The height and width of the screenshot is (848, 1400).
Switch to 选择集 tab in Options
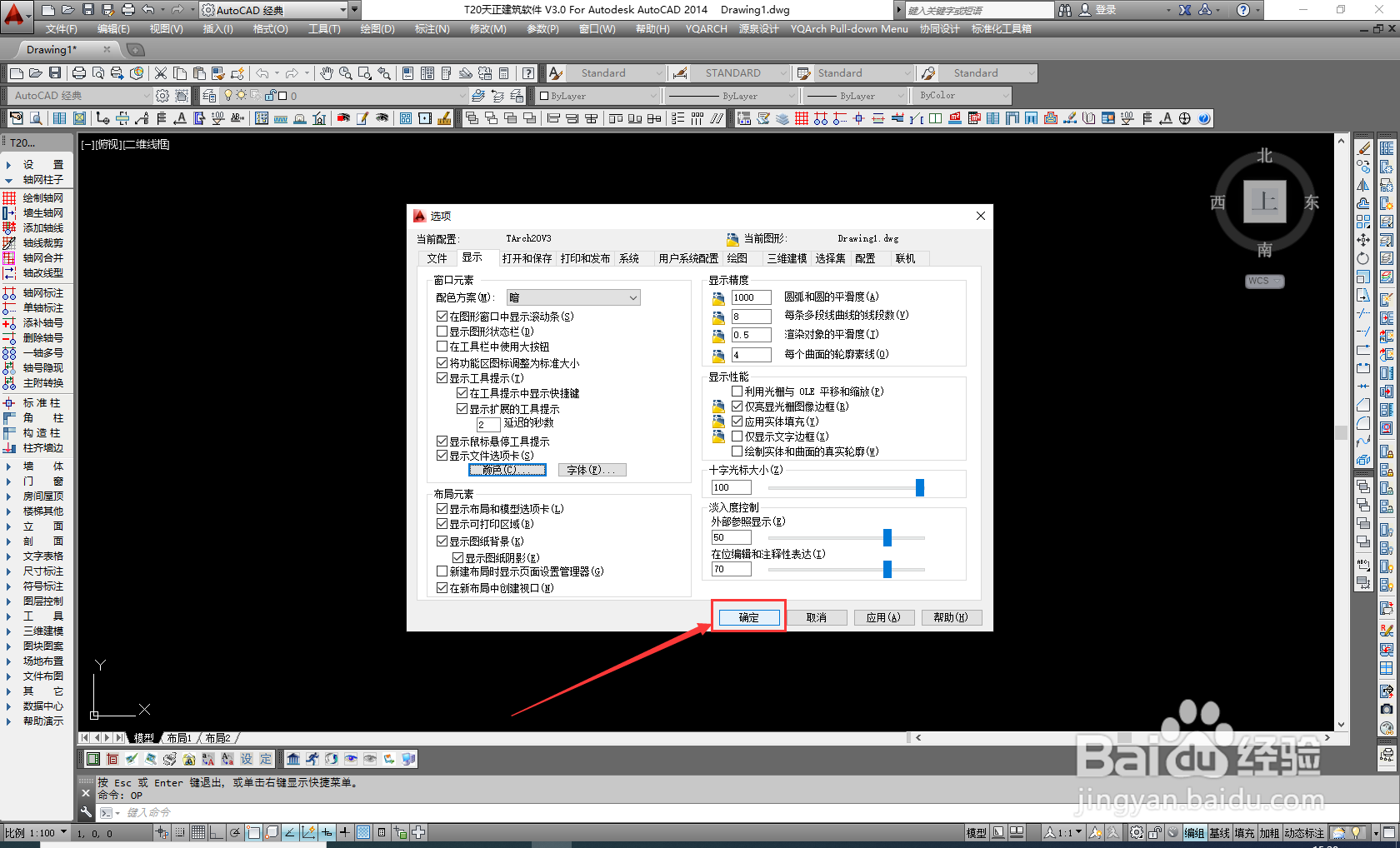click(831, 258)
